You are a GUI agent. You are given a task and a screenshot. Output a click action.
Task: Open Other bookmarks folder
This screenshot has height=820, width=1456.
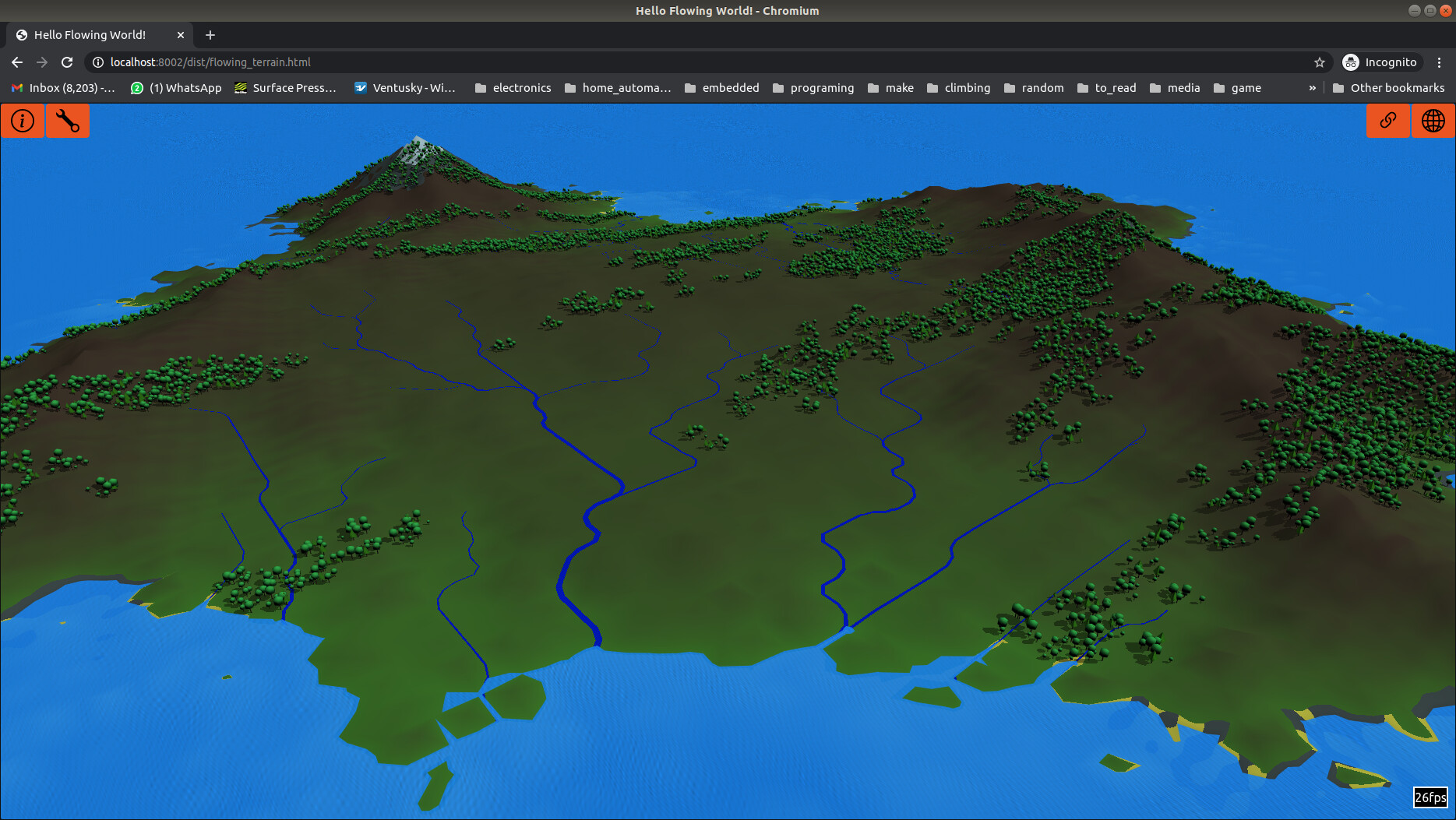[x=1388, y=88]
